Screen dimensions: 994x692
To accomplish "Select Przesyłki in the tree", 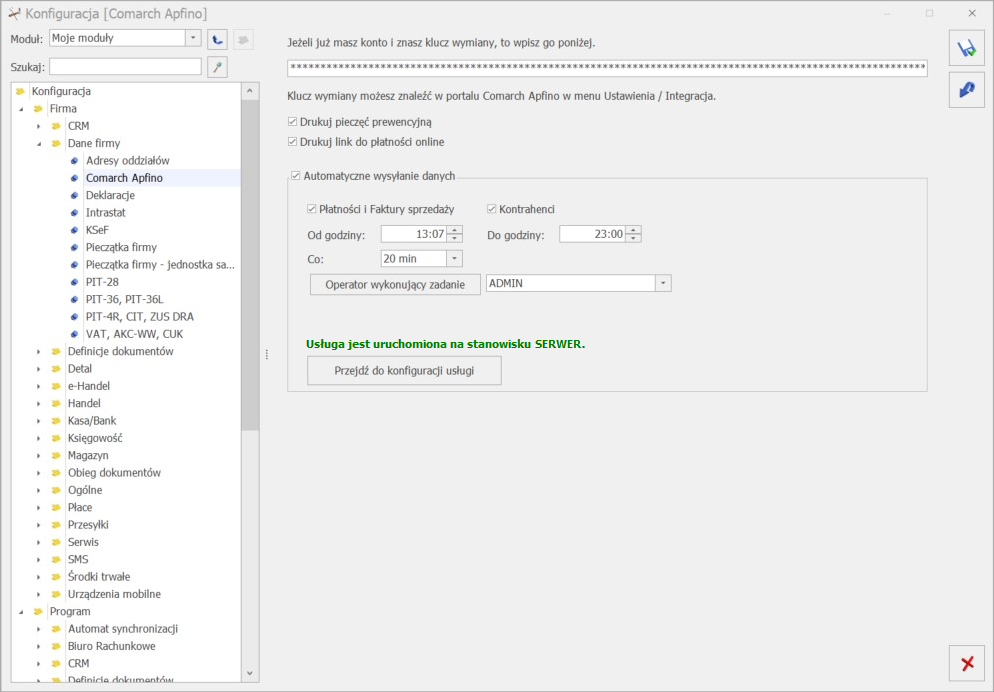I will click(88, 525).
